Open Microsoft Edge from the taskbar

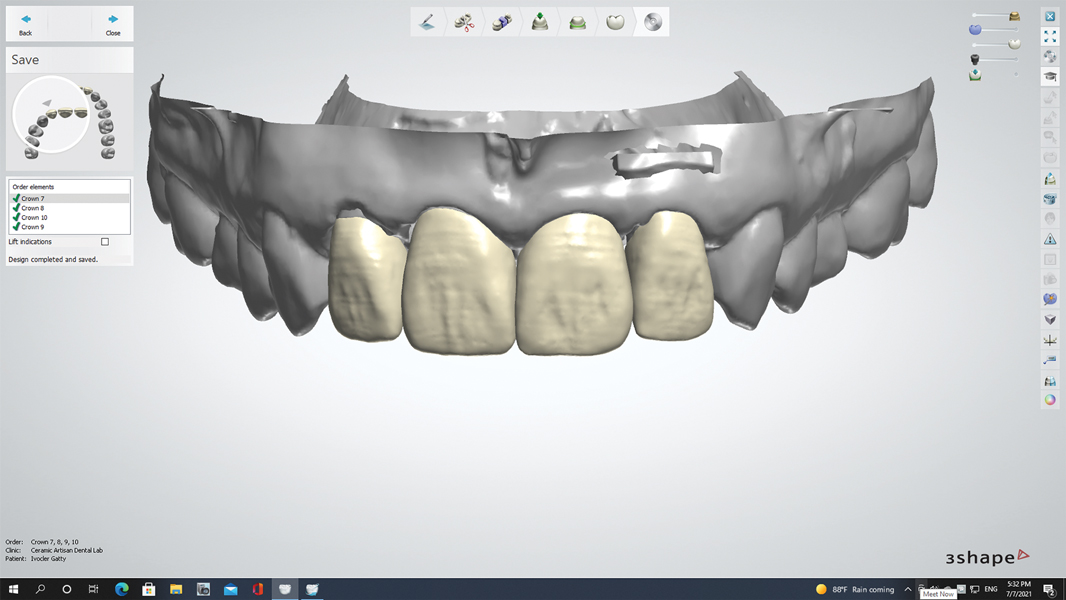122,589
